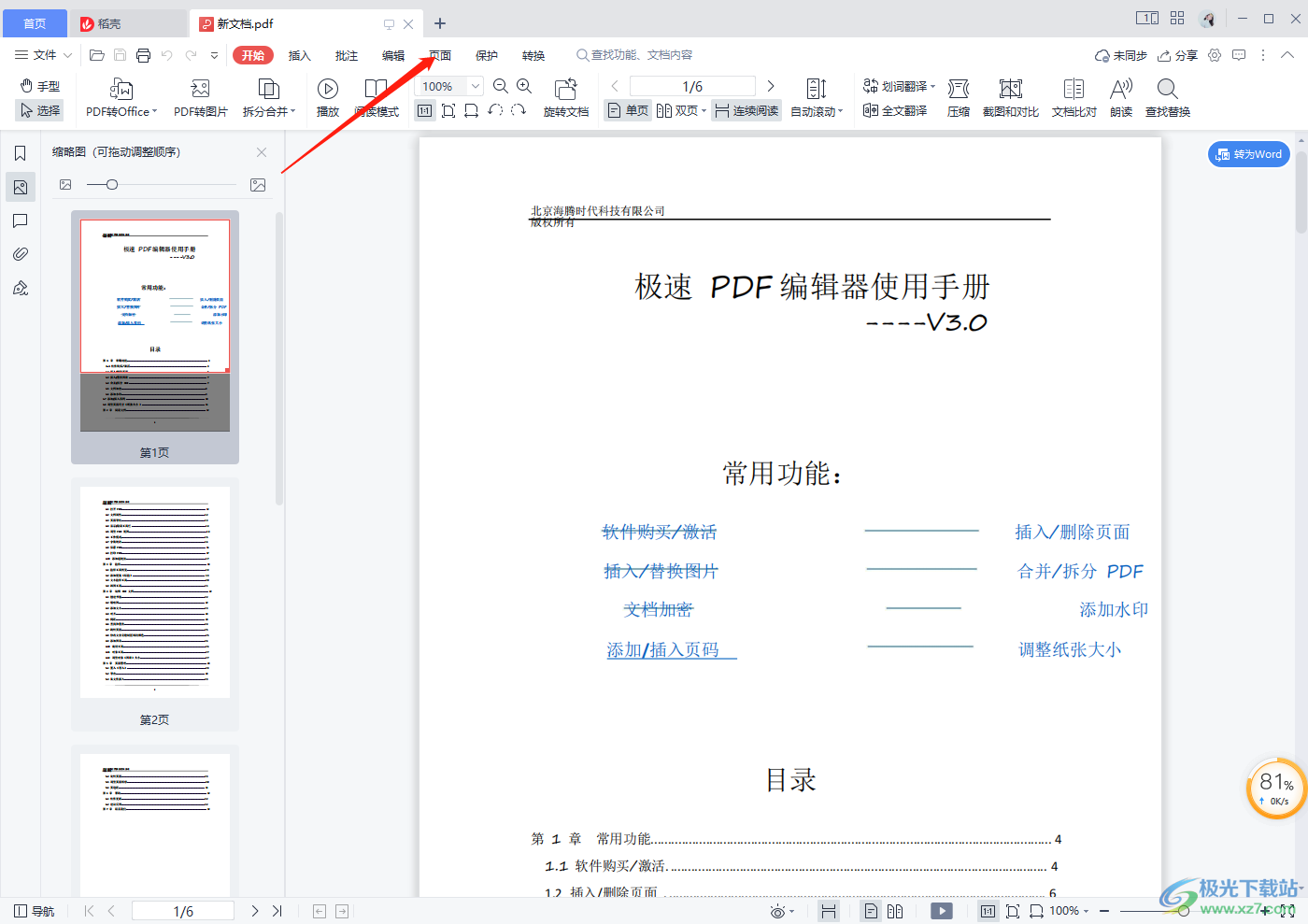Open 拆分合并 split merge dropdown

pyautogui.click(x=269, y=98)
